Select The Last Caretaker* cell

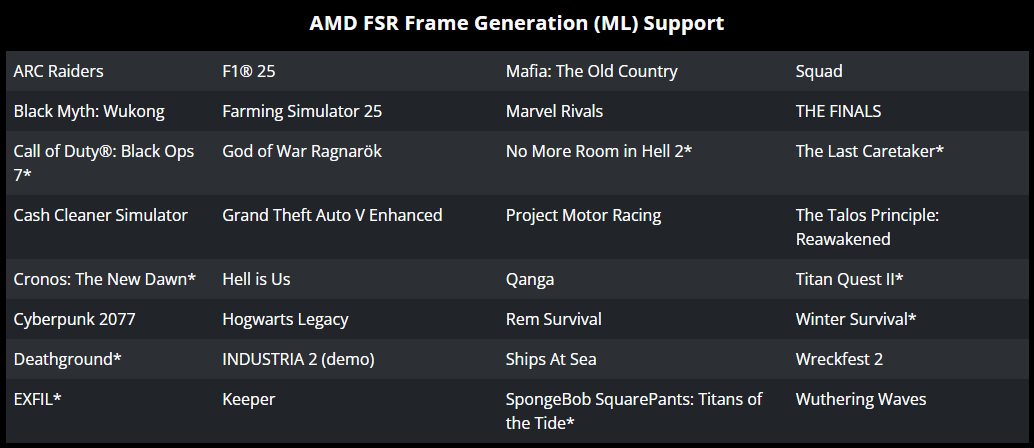coord(870,152)
